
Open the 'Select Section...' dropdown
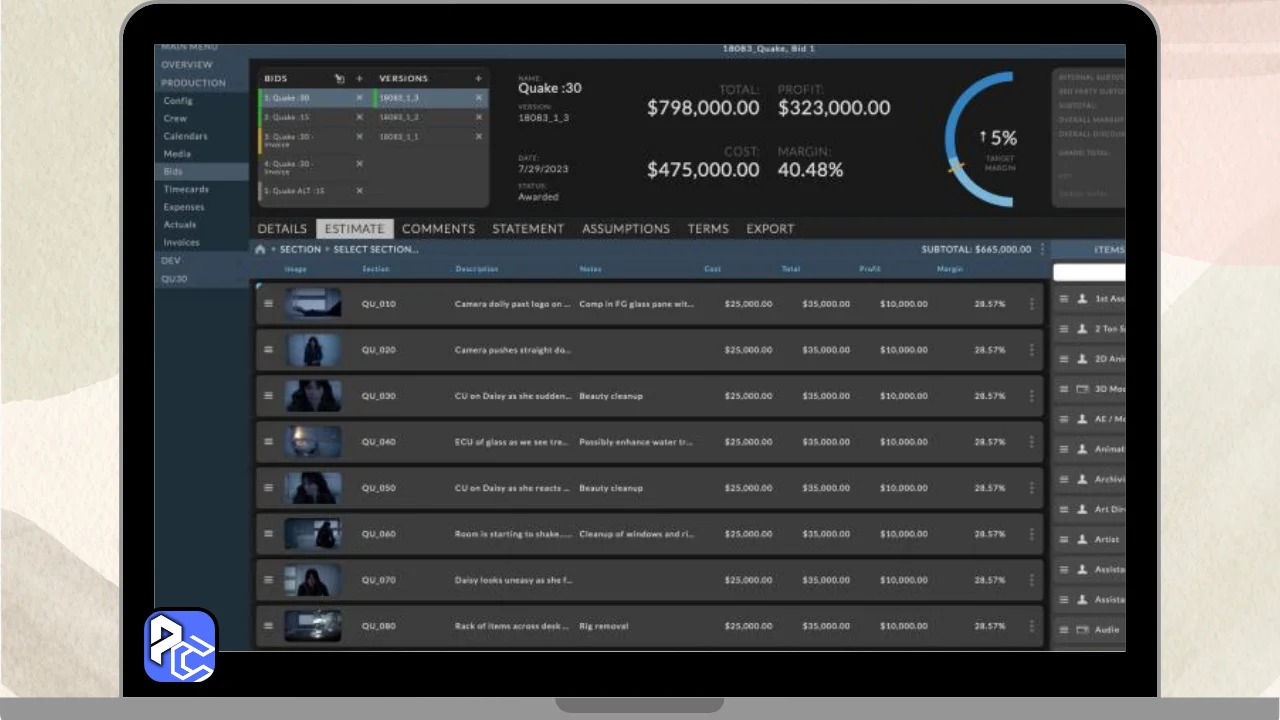[x=376, y=249]
